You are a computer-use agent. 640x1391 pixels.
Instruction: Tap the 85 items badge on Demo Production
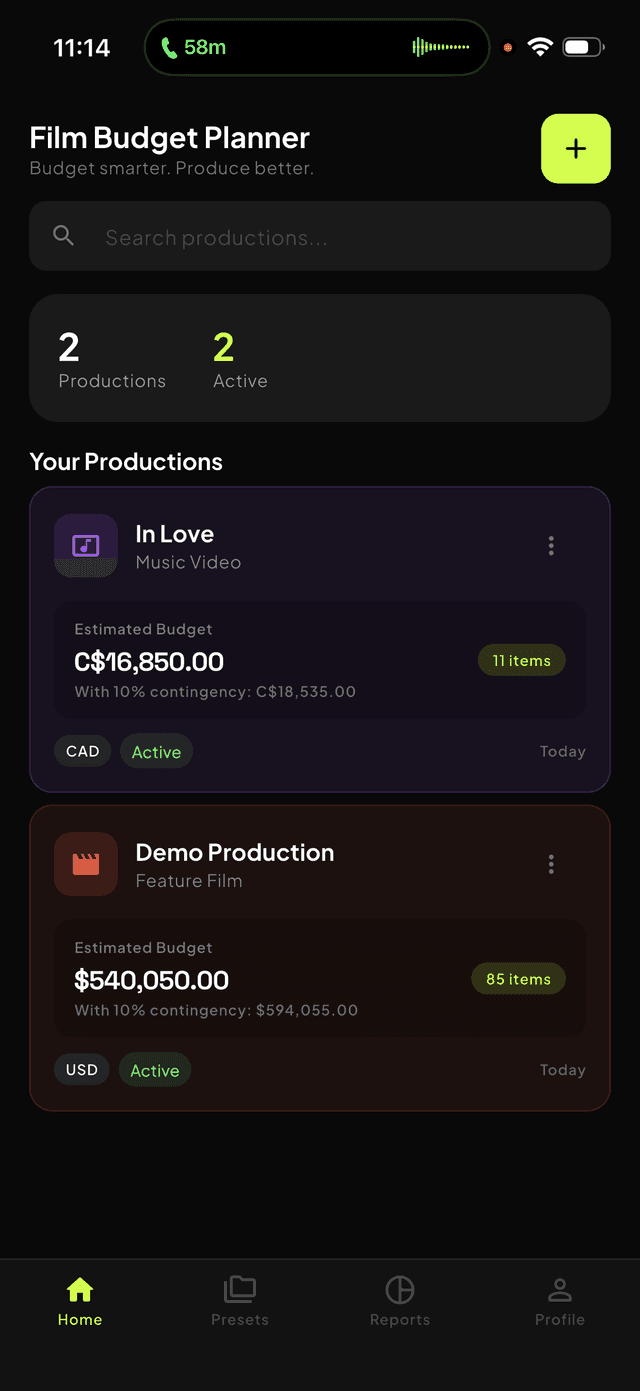tap(518, 979)
